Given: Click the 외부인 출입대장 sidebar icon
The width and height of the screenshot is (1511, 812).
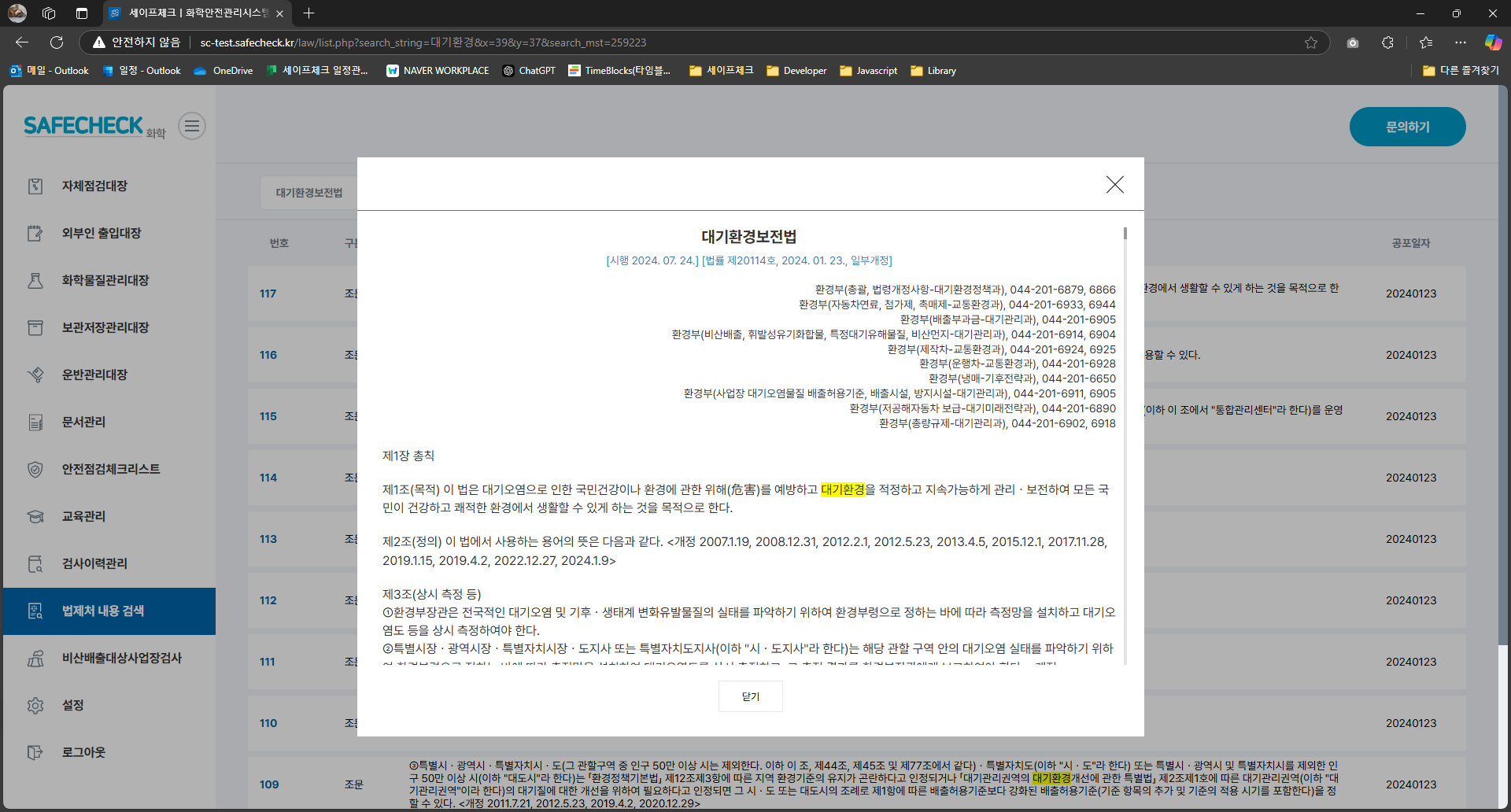Looking at the screenshot, I should point(35,233).
